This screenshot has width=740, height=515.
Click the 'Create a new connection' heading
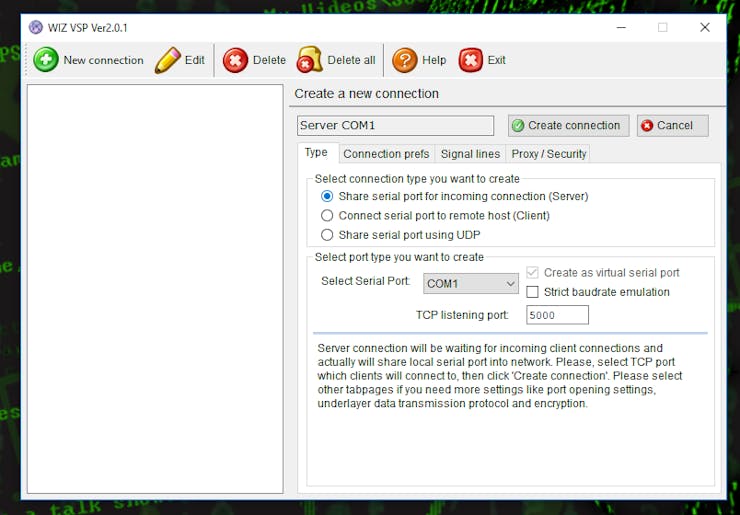coord(367,93)
